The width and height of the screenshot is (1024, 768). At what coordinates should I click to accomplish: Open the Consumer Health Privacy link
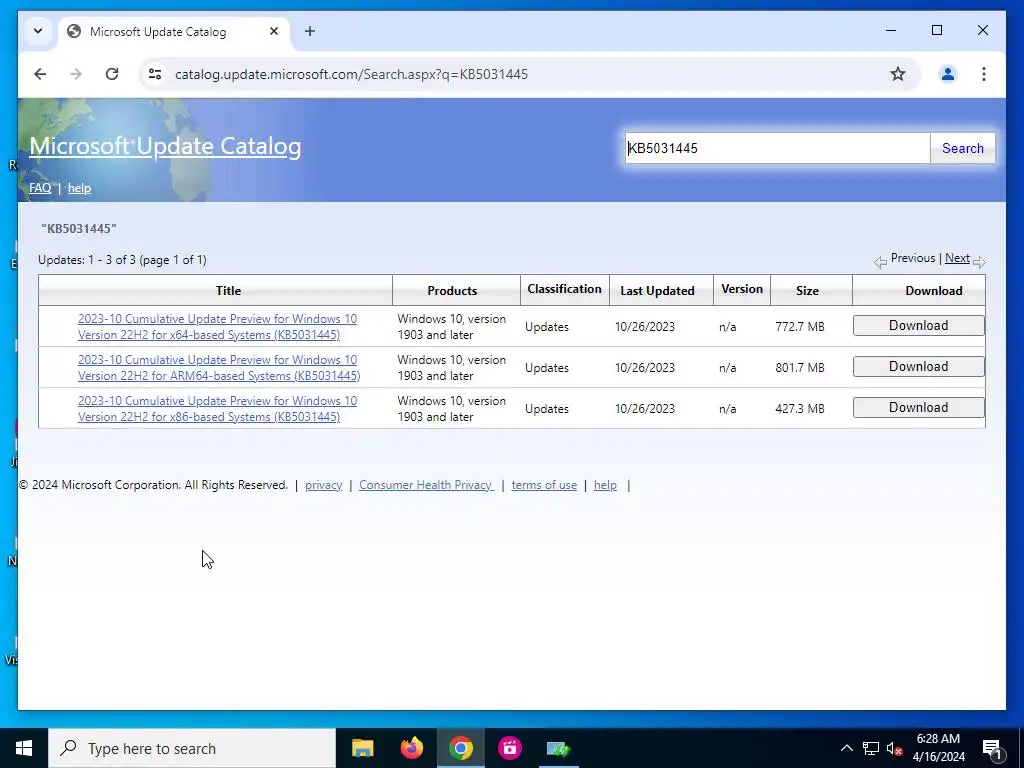pos(426,485)
